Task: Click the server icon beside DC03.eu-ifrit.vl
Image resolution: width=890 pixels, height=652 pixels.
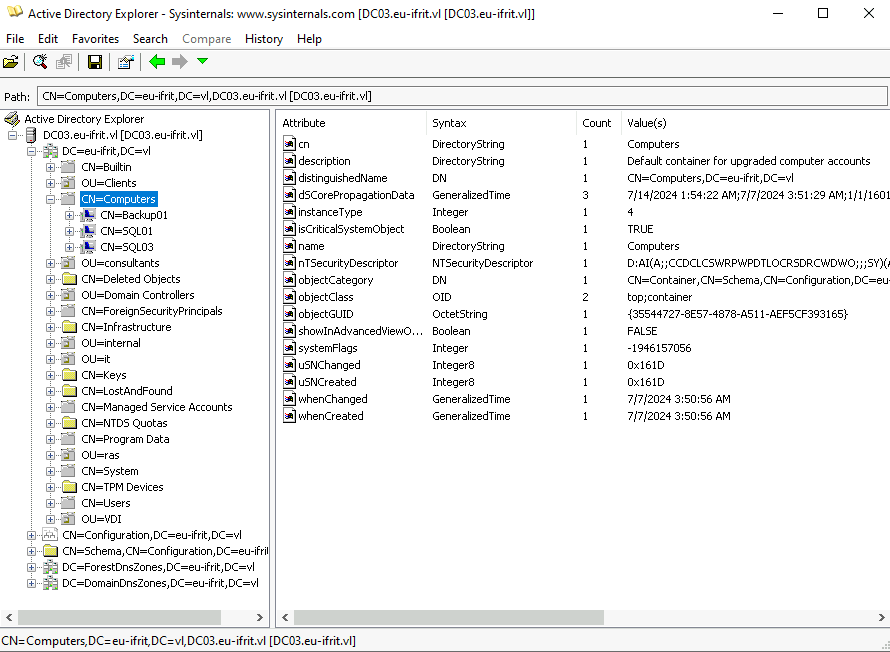Action: point(32,135)
